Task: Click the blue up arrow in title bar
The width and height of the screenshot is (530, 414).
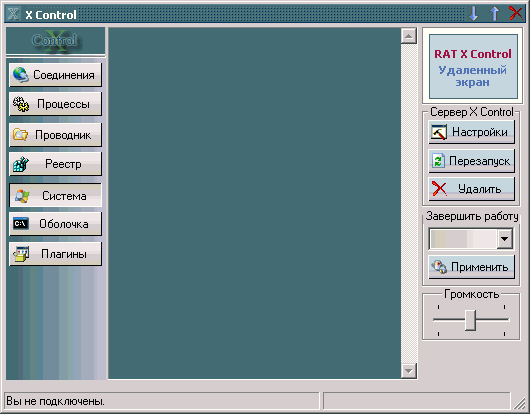Action: pyautogui.click(x=494, y=14)
